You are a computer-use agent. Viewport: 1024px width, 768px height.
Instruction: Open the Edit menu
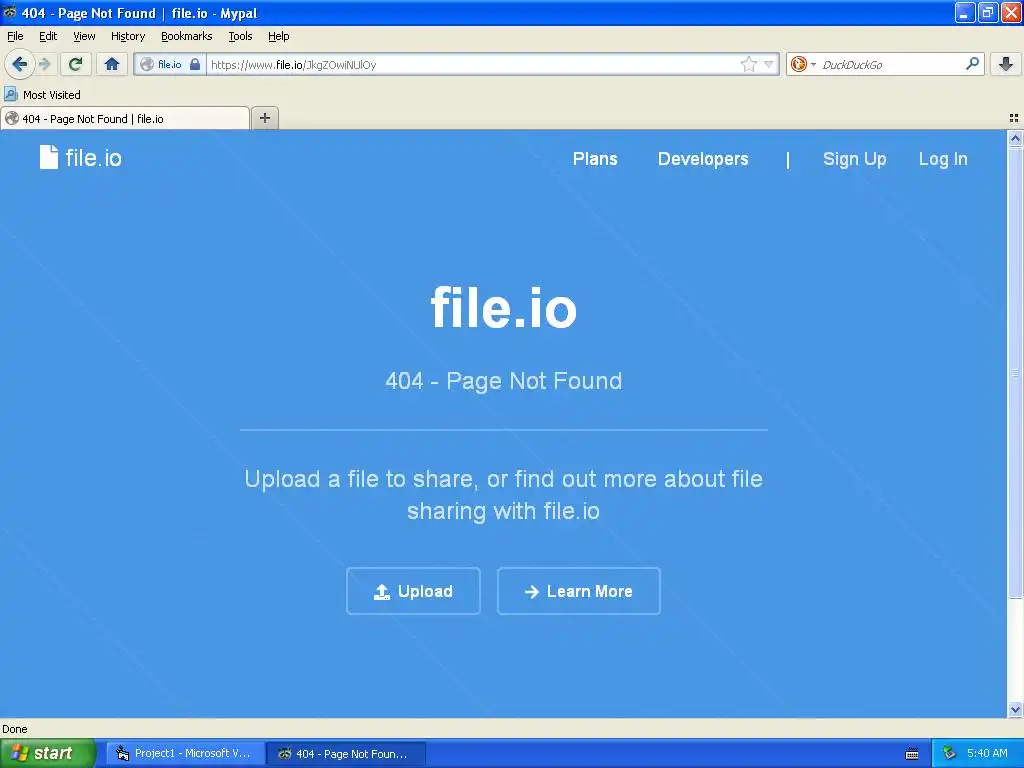click(x=48, y=36)
